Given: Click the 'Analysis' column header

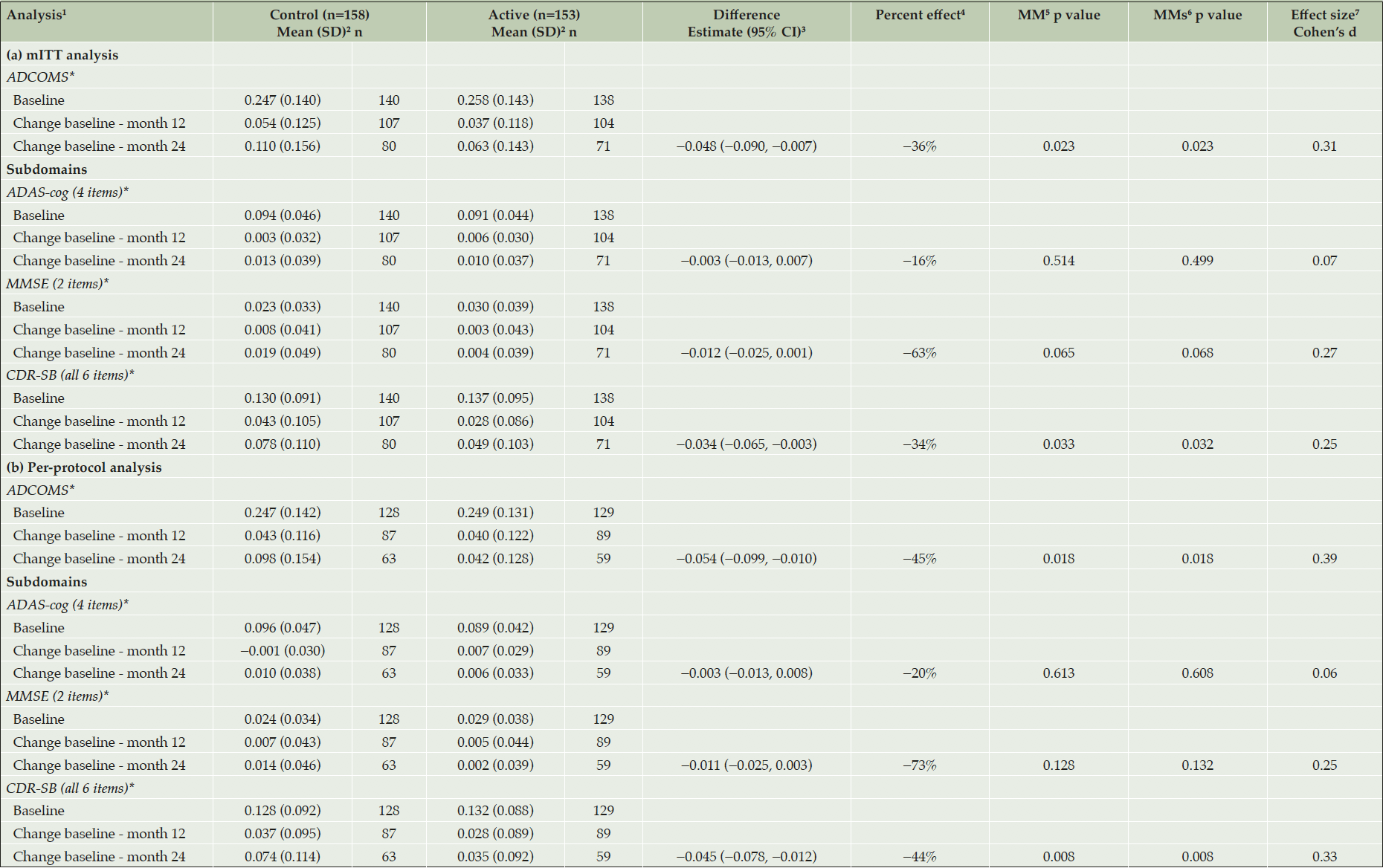Looking at the screenshot, I should (x=36, y=15).
